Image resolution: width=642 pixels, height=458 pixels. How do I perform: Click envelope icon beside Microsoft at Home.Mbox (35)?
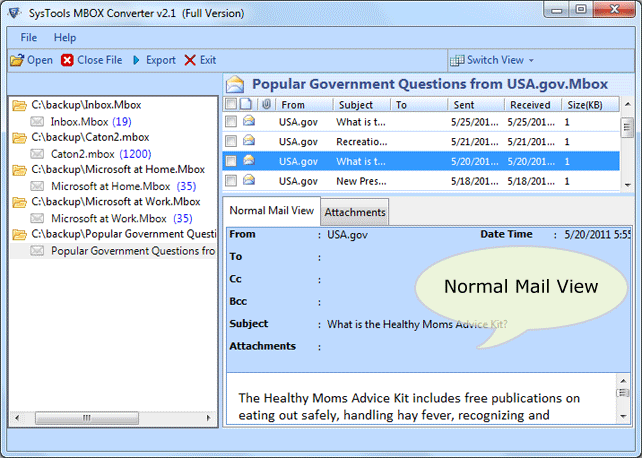(x=37, y=186)
